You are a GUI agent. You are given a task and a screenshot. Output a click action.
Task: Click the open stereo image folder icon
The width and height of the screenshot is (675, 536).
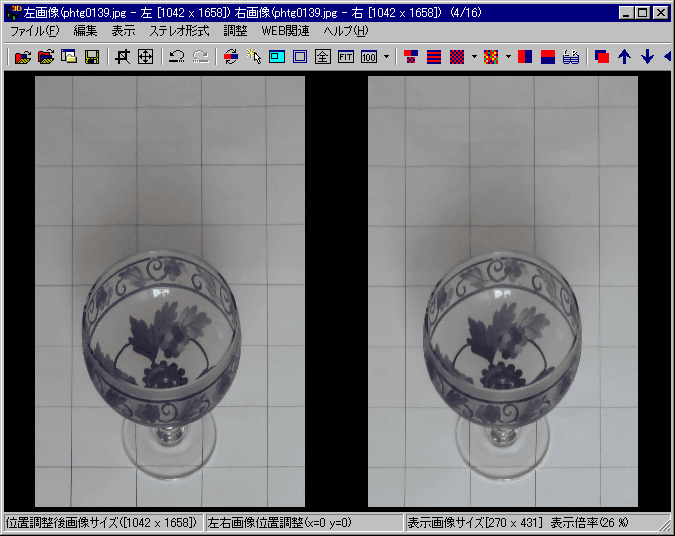click(x=23, y=57)
